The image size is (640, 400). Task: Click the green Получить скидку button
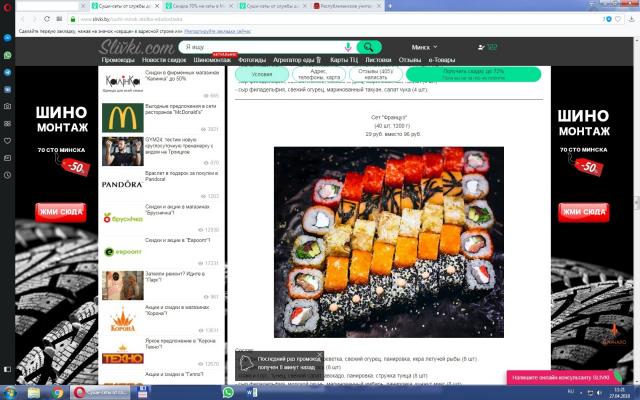click(474, 74)
